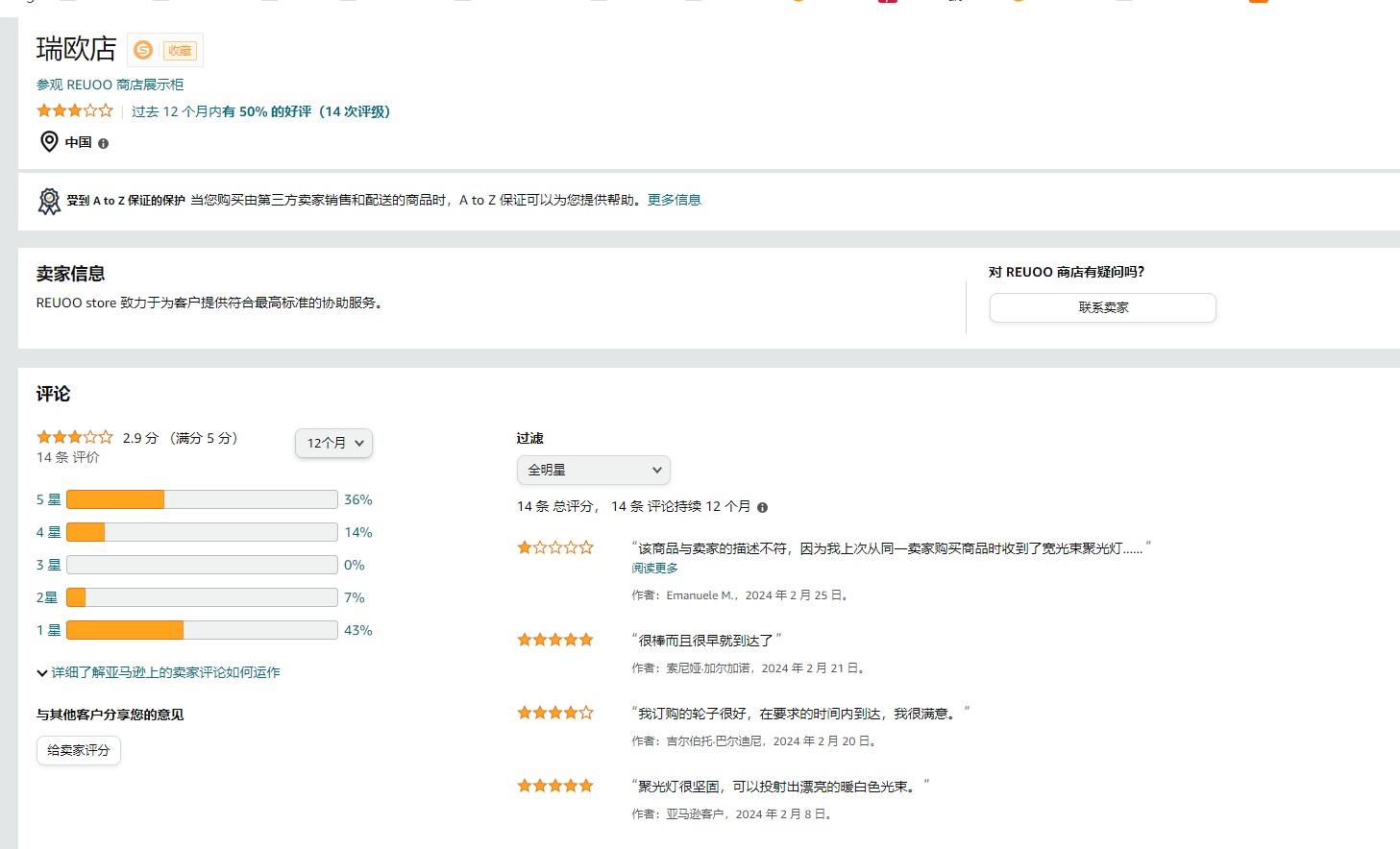The height and width of the screenshot is (849, 1400).
Task: Open the 参观 REUOO 商店展示柜 link
Action: (110, 85)
